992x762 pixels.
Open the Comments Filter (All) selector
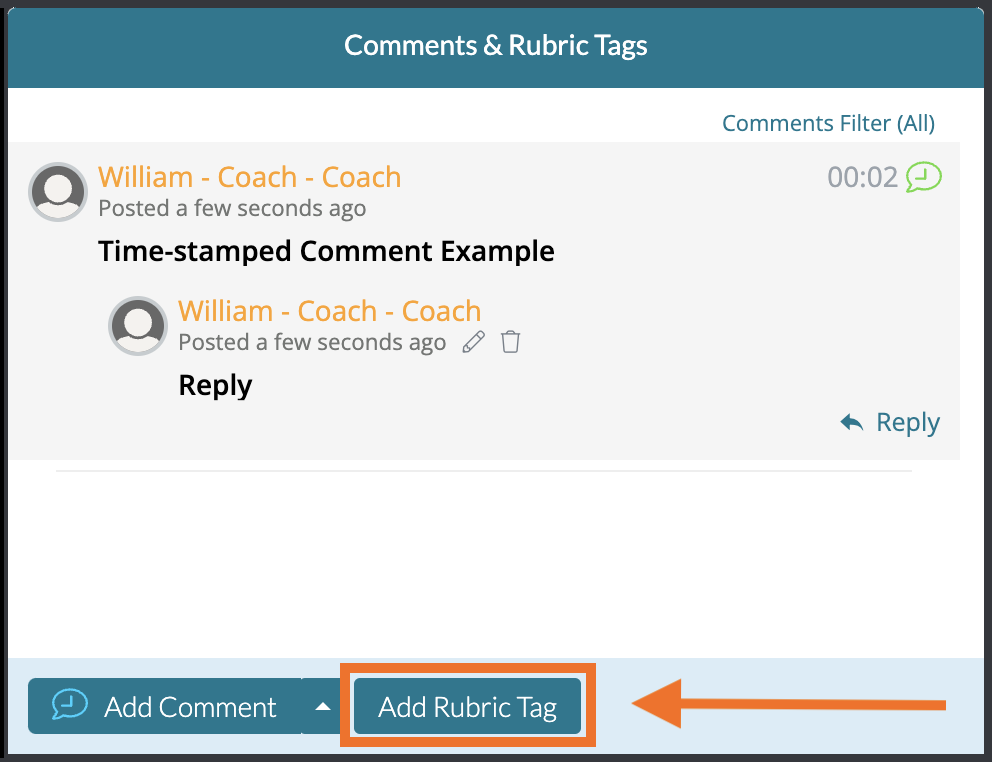coord(828,123)
